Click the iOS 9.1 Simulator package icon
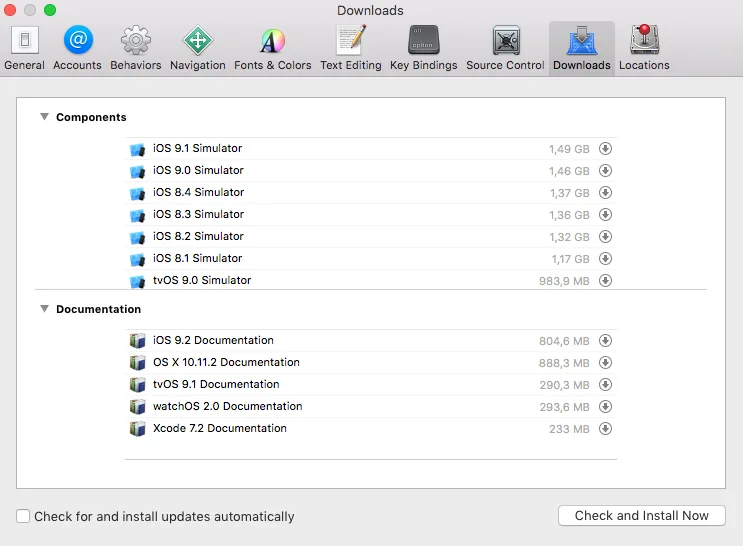Viewport: 743px width, 546px height. point(137,149)
